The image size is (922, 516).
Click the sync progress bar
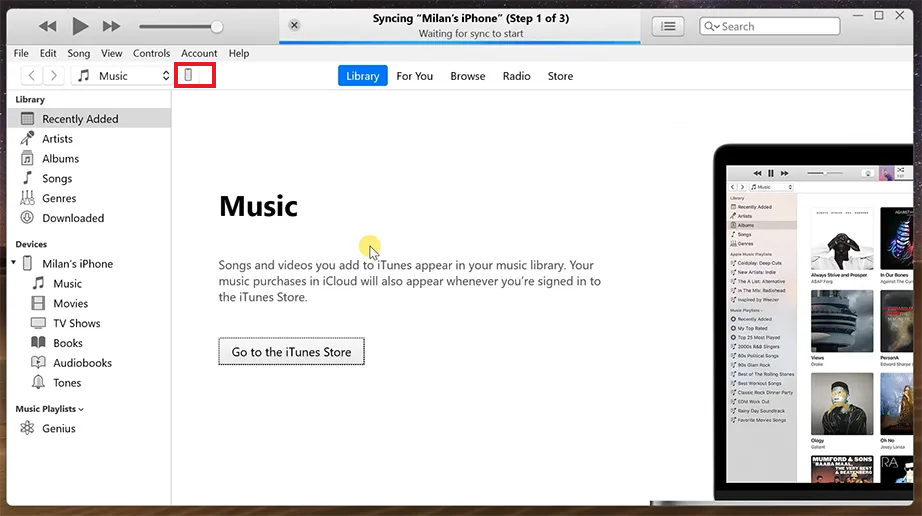(x=460, y=42)
